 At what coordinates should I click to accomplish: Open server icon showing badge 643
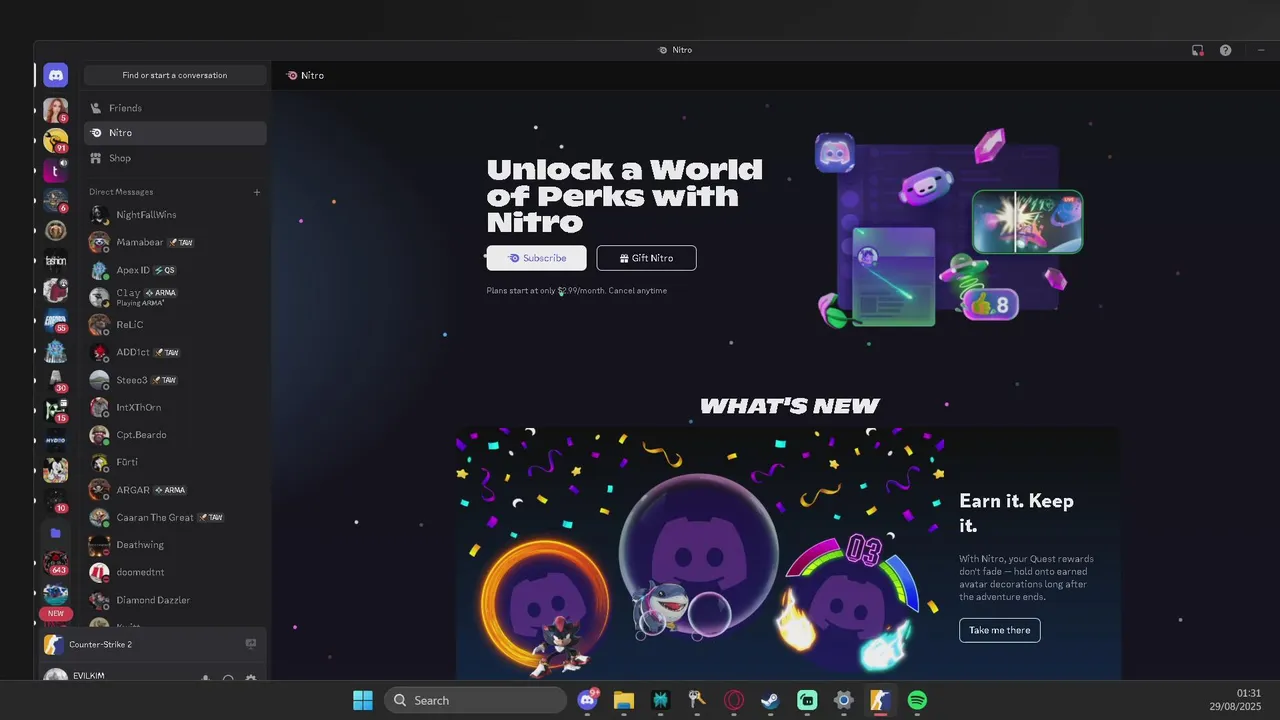(55, 563)
